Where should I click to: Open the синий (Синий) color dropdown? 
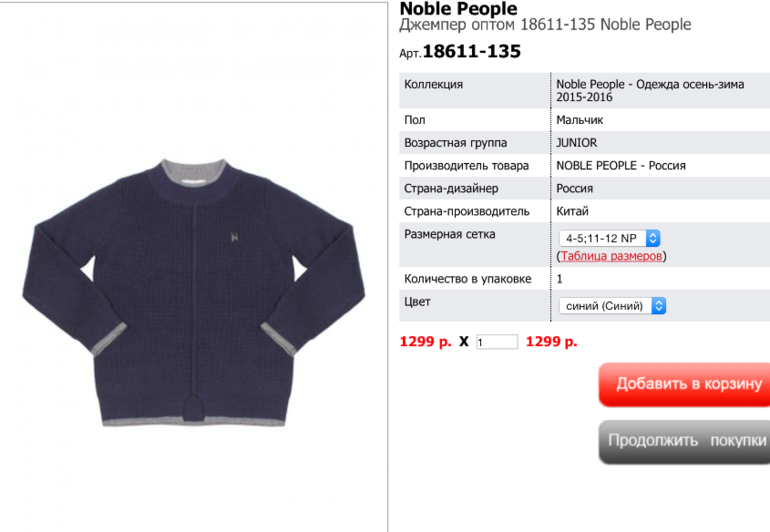coord(612,306)
